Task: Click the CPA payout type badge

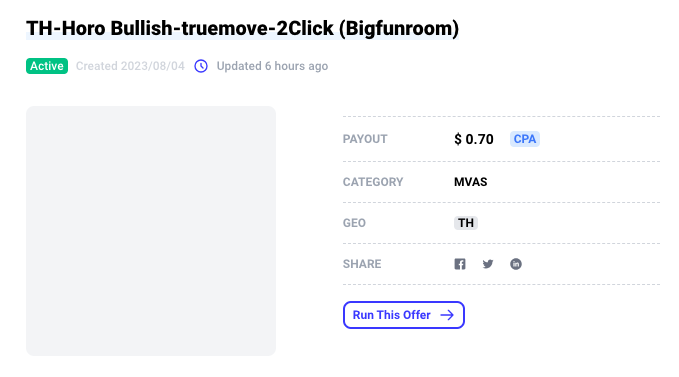Action: click(525, 139)
